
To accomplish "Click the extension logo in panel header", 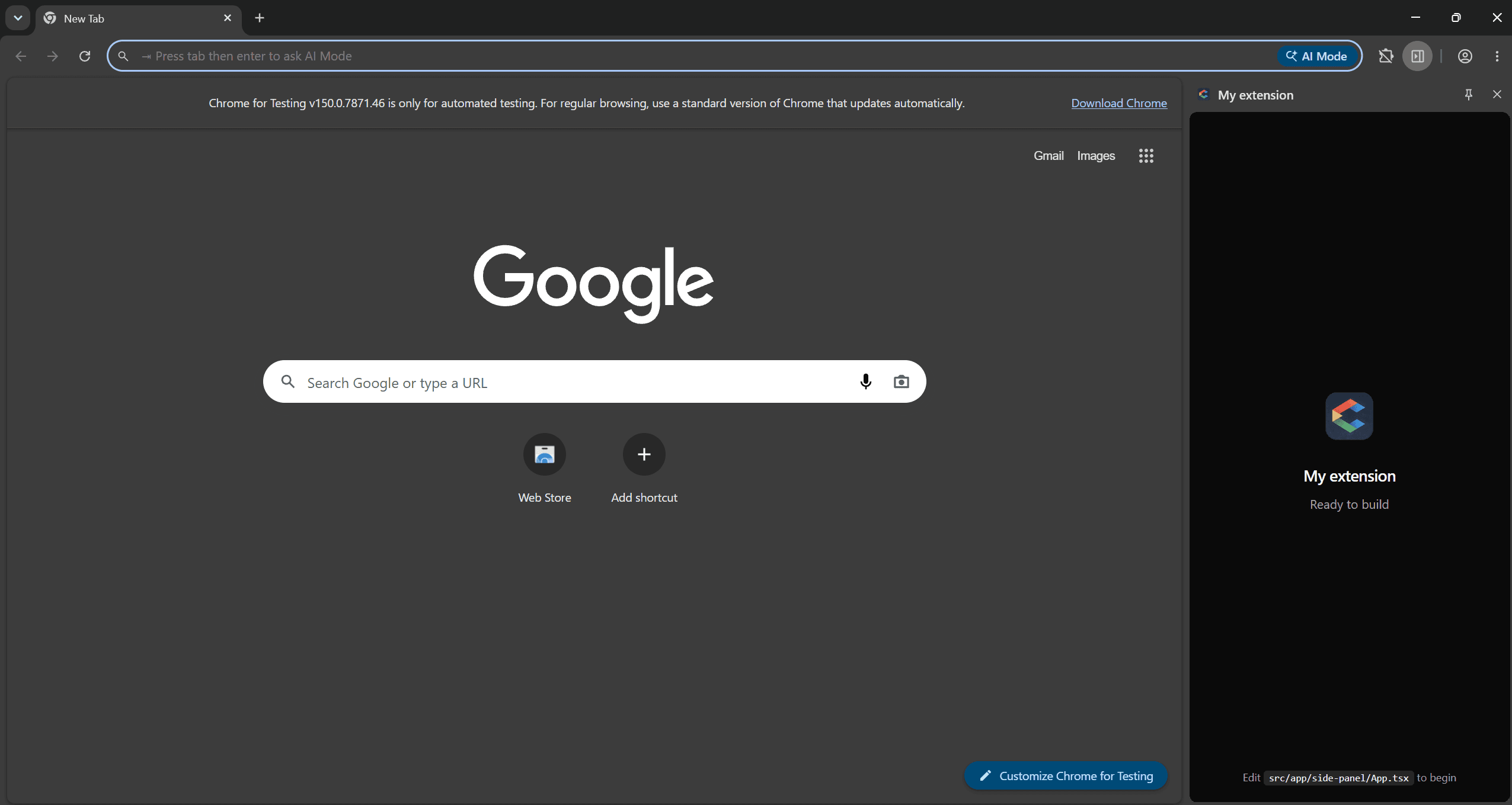I will point(1204,95).
